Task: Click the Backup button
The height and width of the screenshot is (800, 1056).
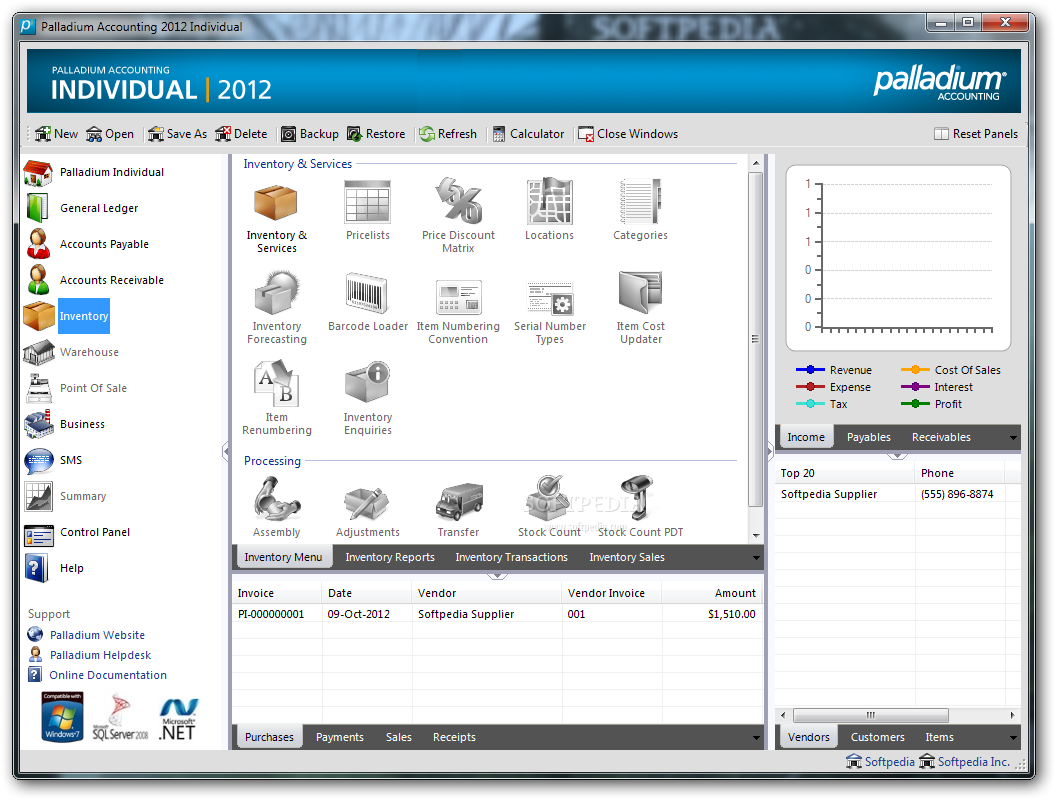Action: (309, 134)
